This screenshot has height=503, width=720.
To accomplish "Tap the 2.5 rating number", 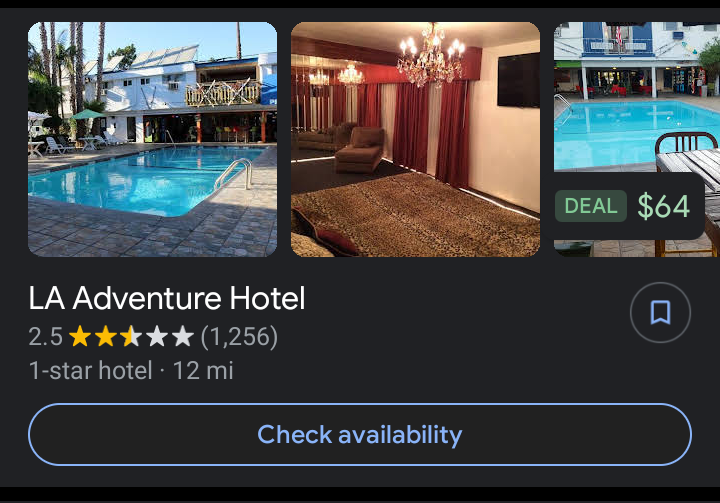I will pos(45,337).
